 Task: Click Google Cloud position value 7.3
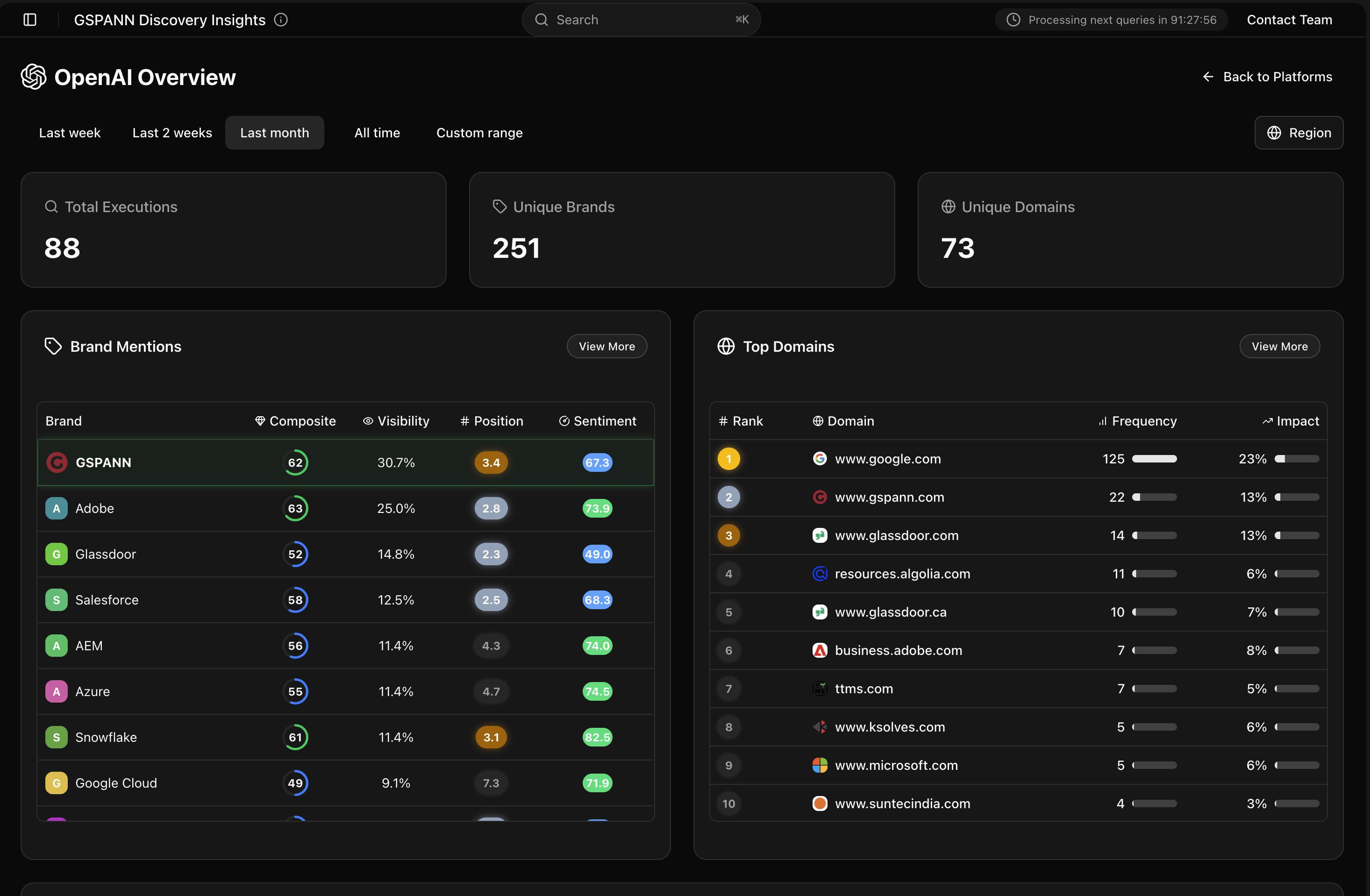(x=491, y=782)
